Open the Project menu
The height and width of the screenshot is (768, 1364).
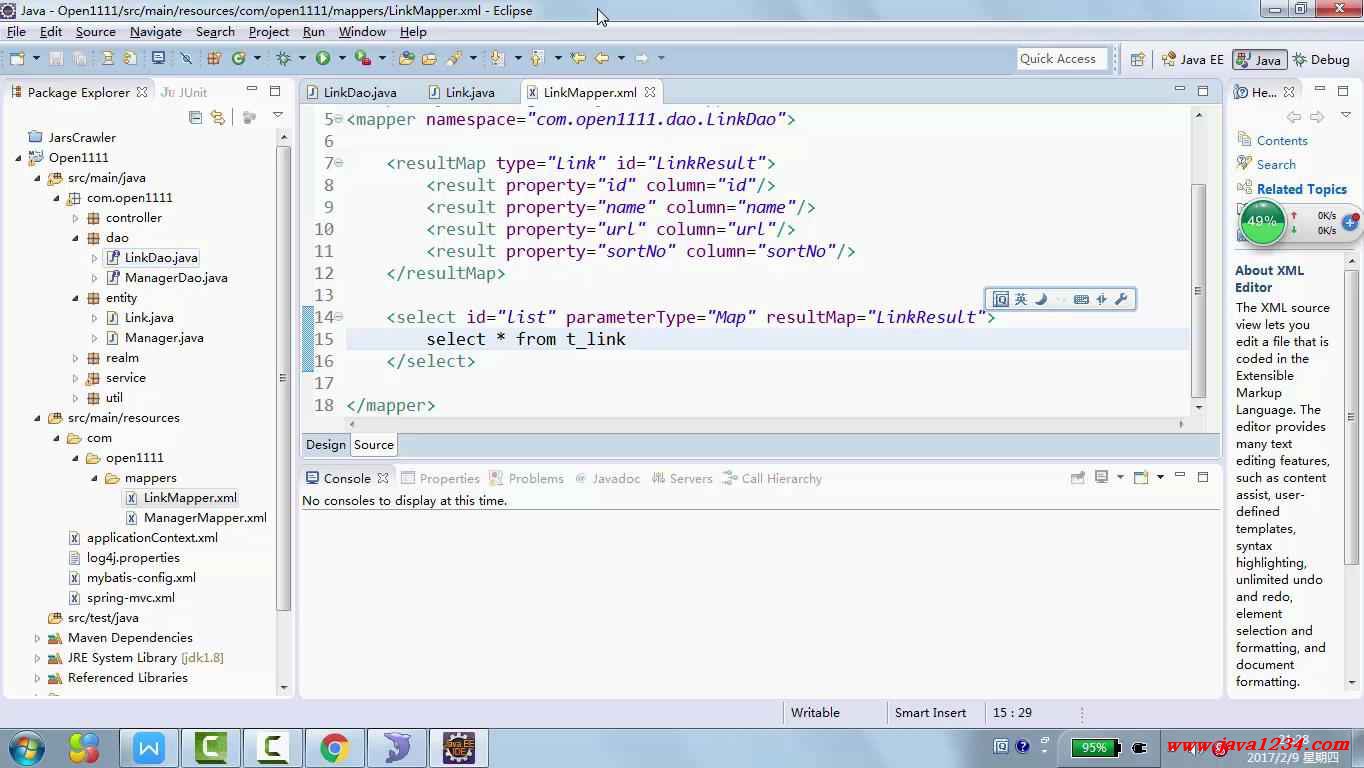point(269,32)
